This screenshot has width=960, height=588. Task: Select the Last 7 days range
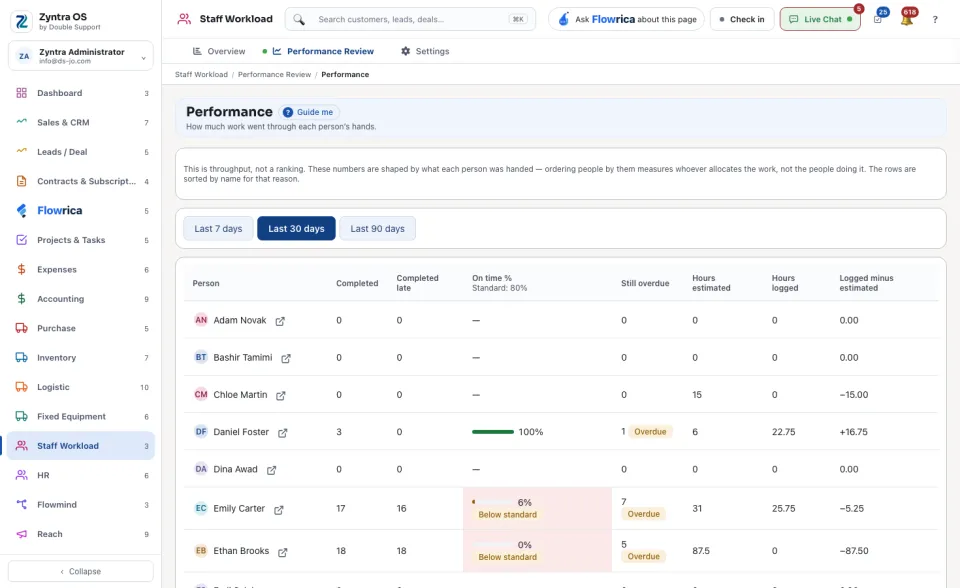tap(219, 228)
